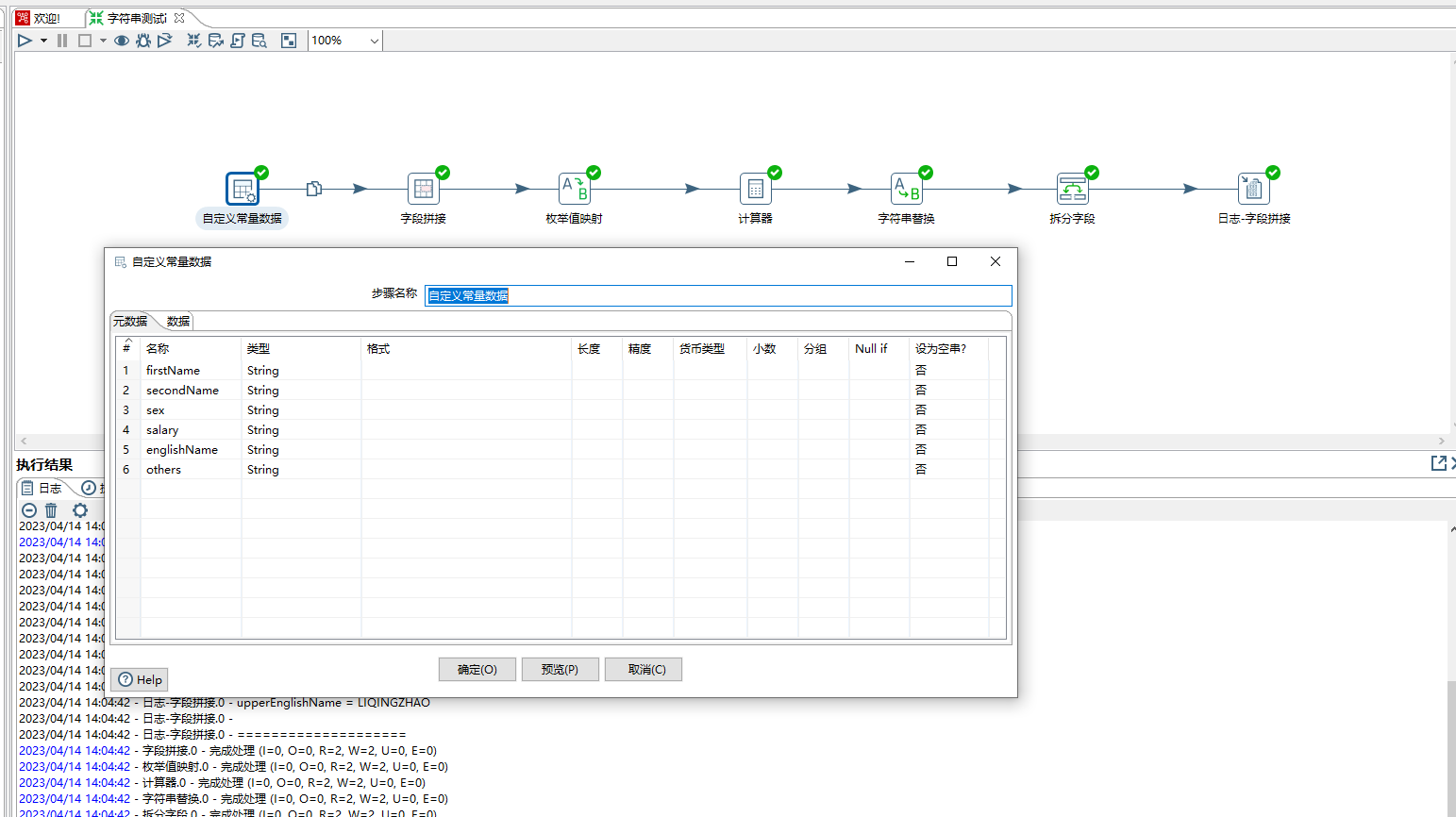Click the 确定(O) button
The width and height of the screenshot is (1456, 817).
click(477, 670)
